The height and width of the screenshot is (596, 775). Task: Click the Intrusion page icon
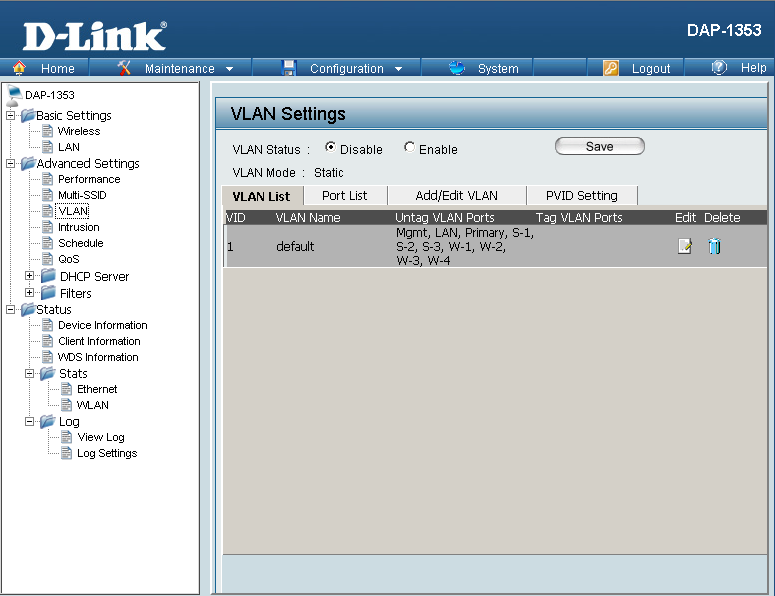tap(47, 227)
